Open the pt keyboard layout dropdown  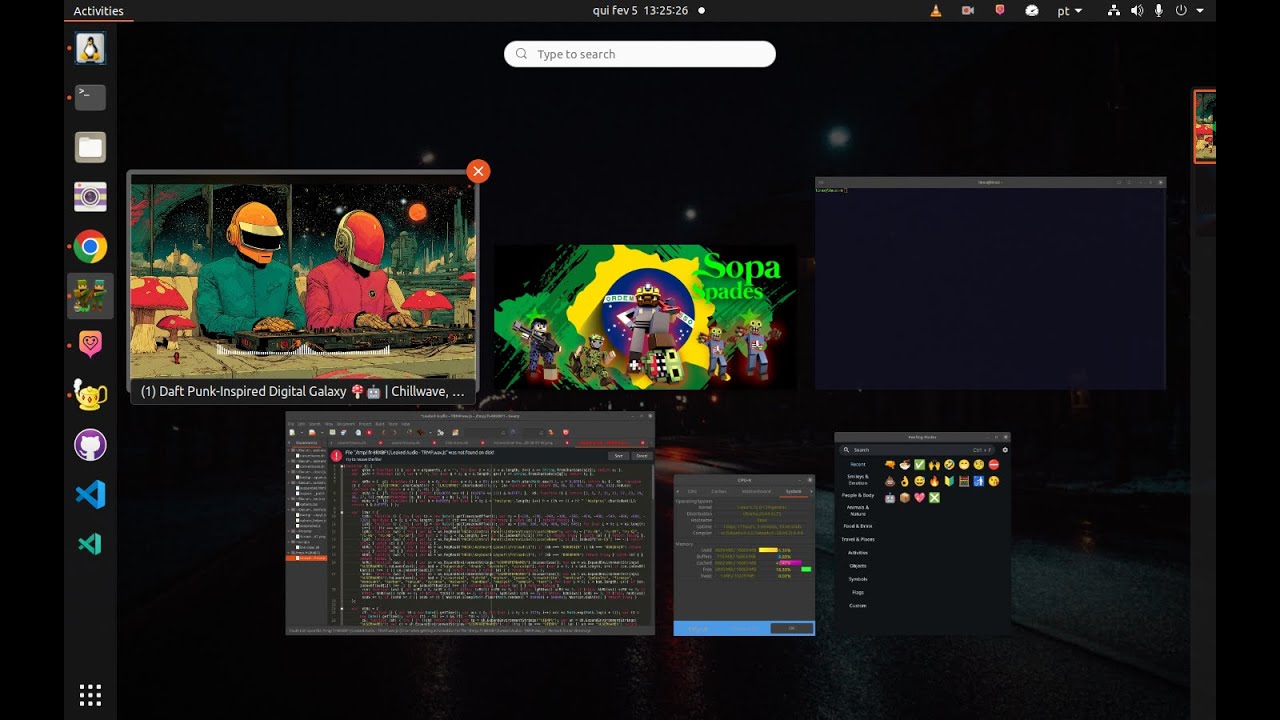[x=1069, y=11]
